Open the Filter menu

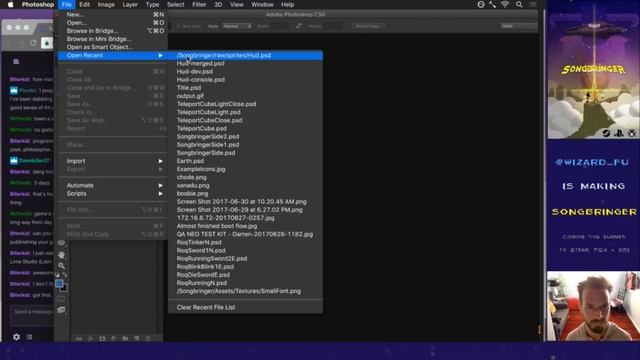pyautogui.click(x=199, y=4)
